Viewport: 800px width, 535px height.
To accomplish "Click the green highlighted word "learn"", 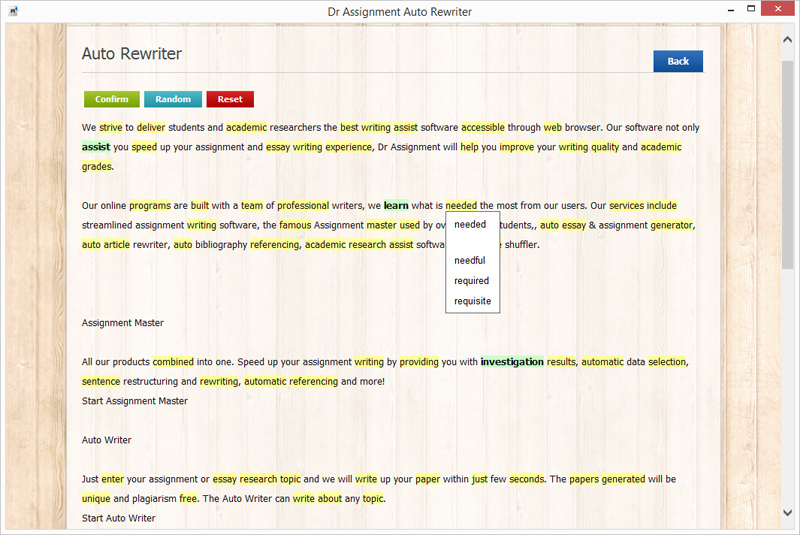I will tap(396, 206).
